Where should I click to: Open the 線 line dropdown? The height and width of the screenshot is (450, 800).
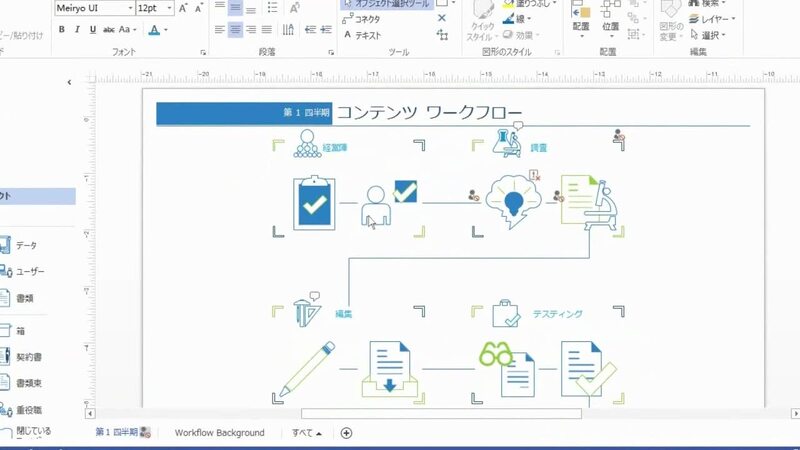coord(517,19)
